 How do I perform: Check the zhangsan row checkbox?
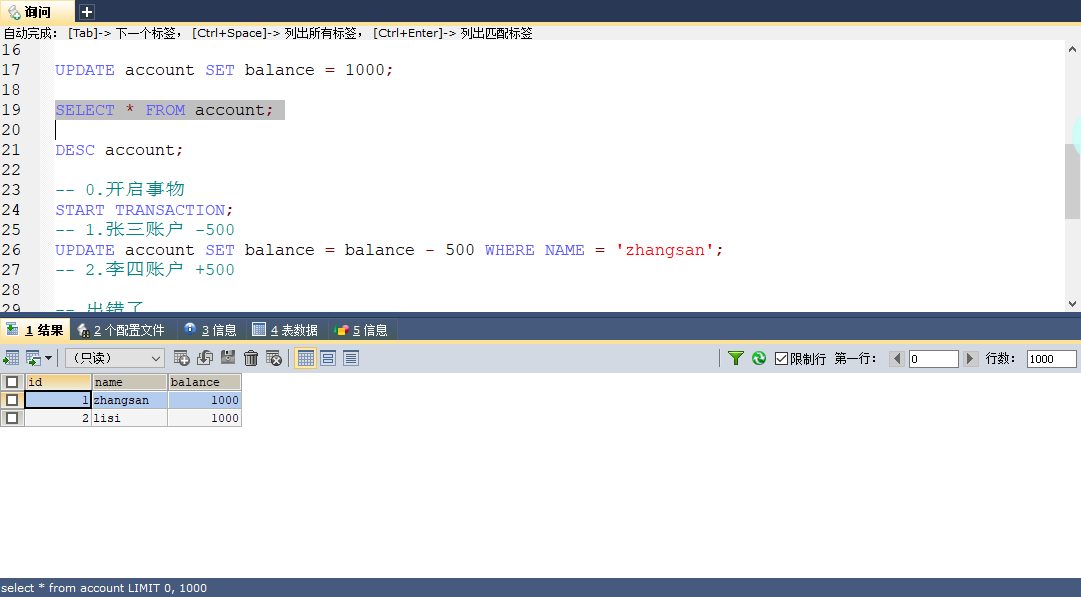[x=12, y=400]
